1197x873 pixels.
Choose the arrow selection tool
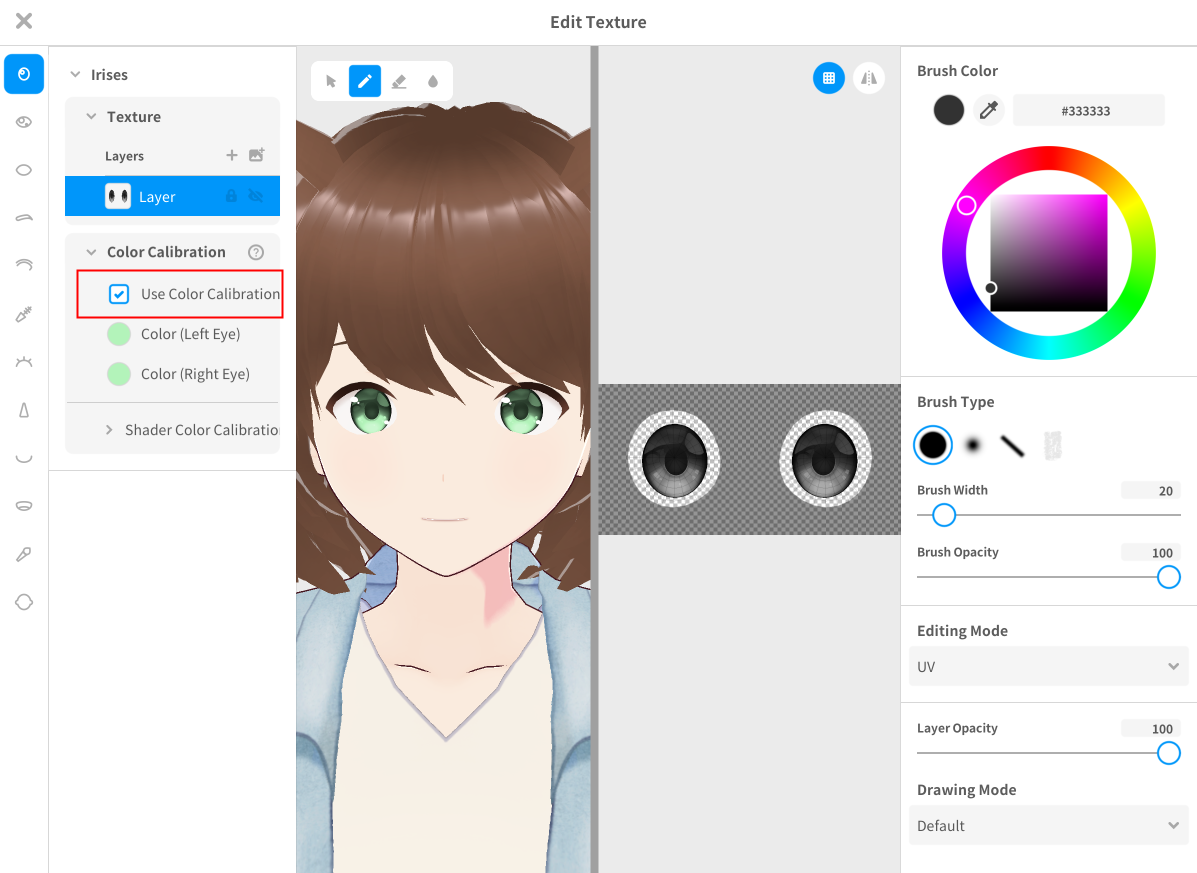331,81
